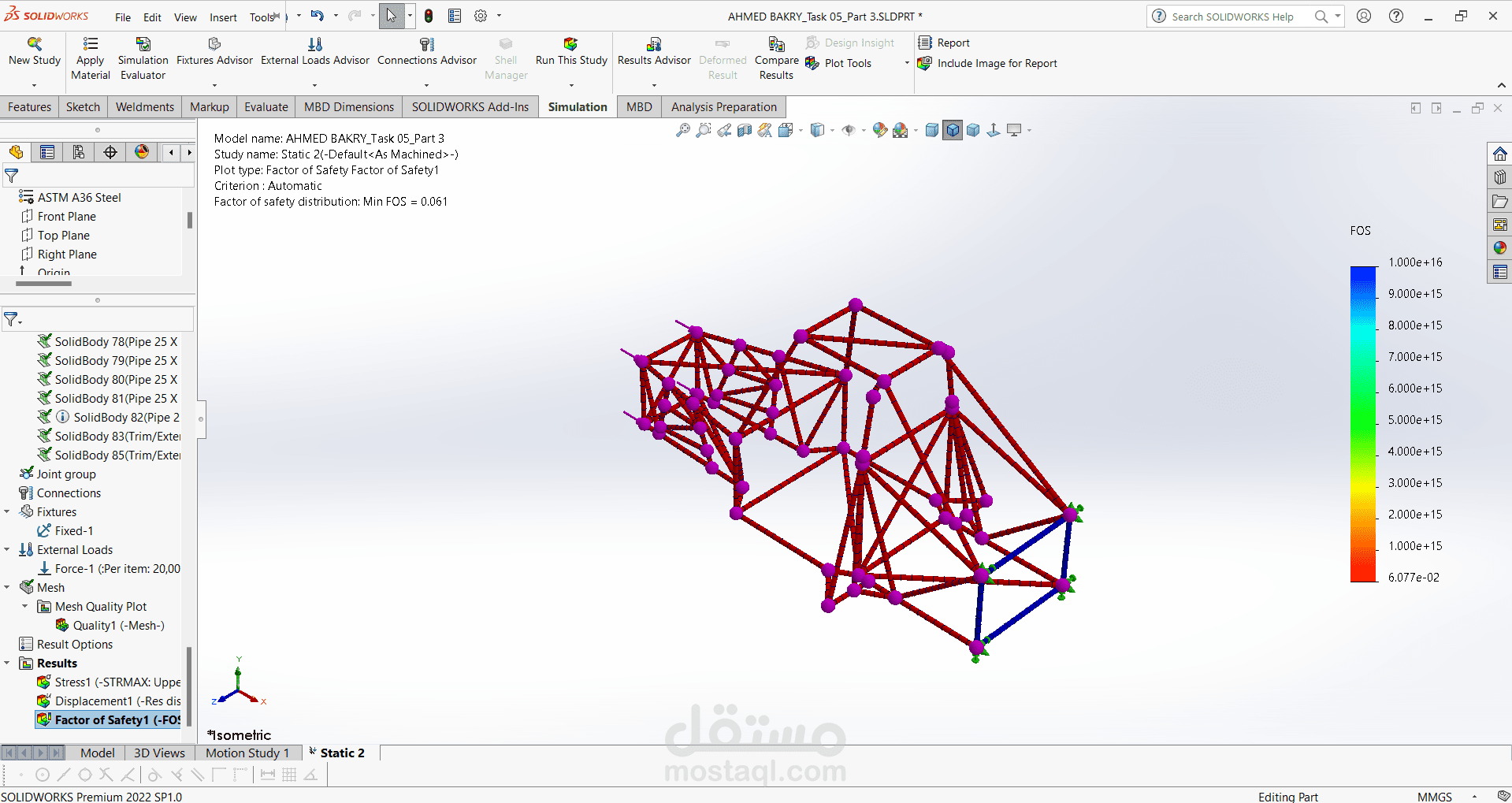Screen dimensions: 1512x803
Task: Open the Appearances task pane icon
Action: (x=1499, y=248)
